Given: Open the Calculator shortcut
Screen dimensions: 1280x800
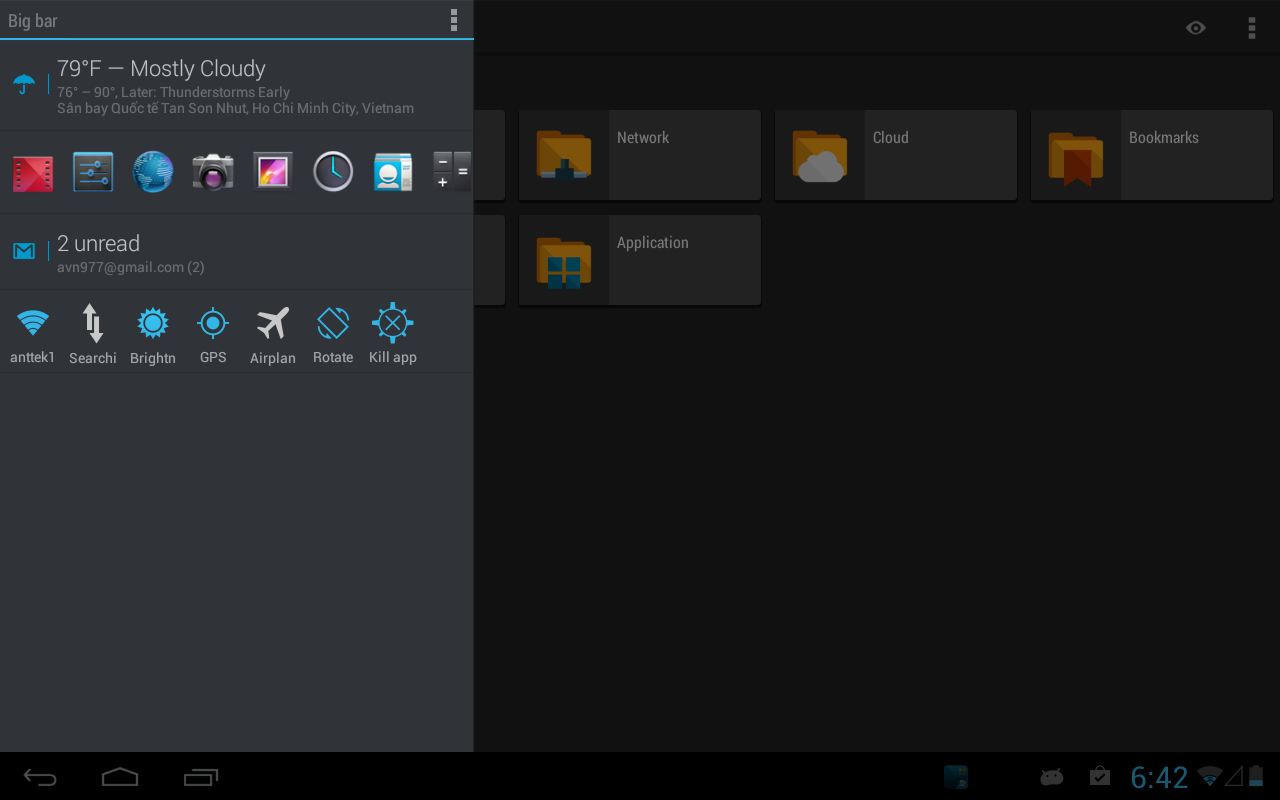Looking at the screenshot, I should [x=452, y=171].
